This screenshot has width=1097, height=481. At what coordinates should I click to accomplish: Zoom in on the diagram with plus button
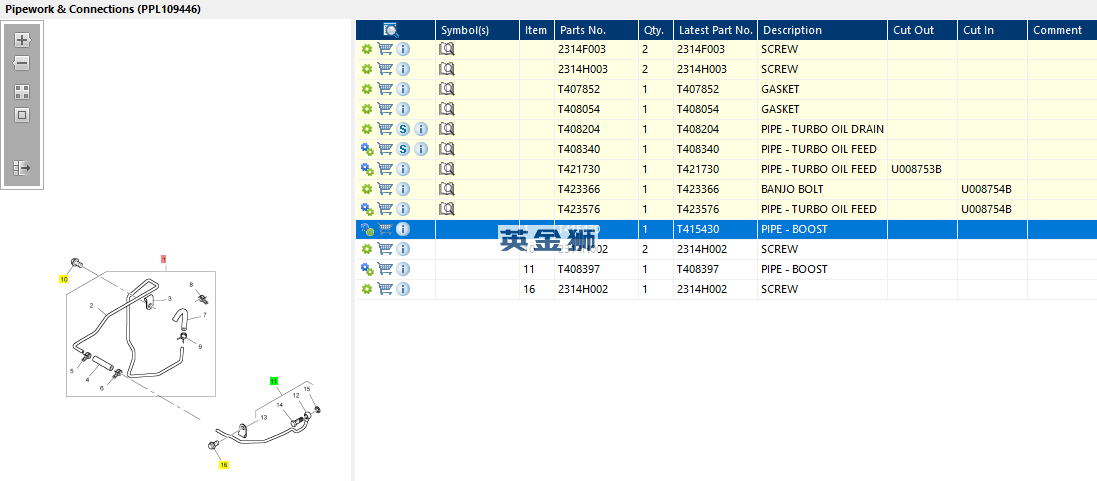22,40
